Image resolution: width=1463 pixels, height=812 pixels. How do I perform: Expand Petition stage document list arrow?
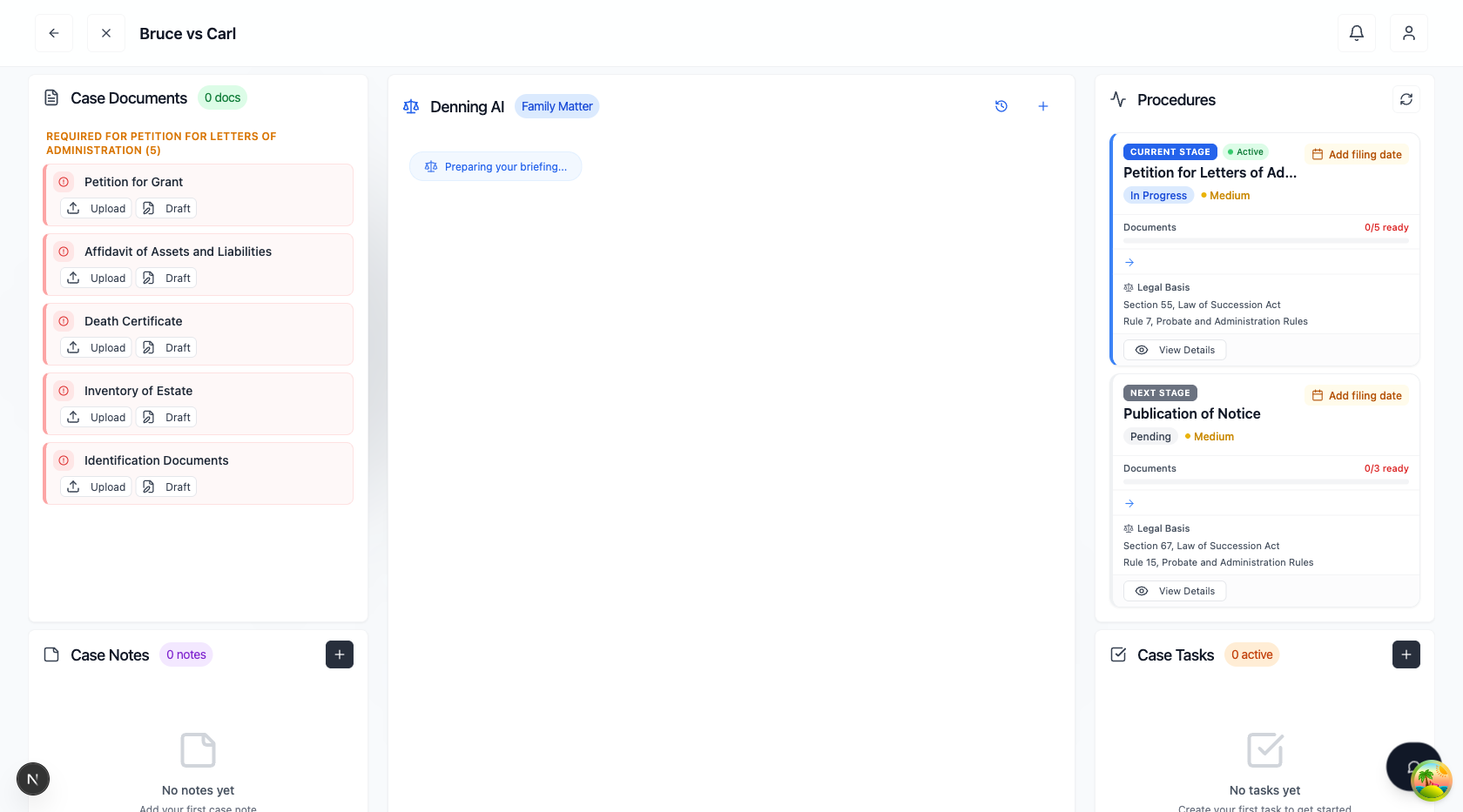point(1129,262)
